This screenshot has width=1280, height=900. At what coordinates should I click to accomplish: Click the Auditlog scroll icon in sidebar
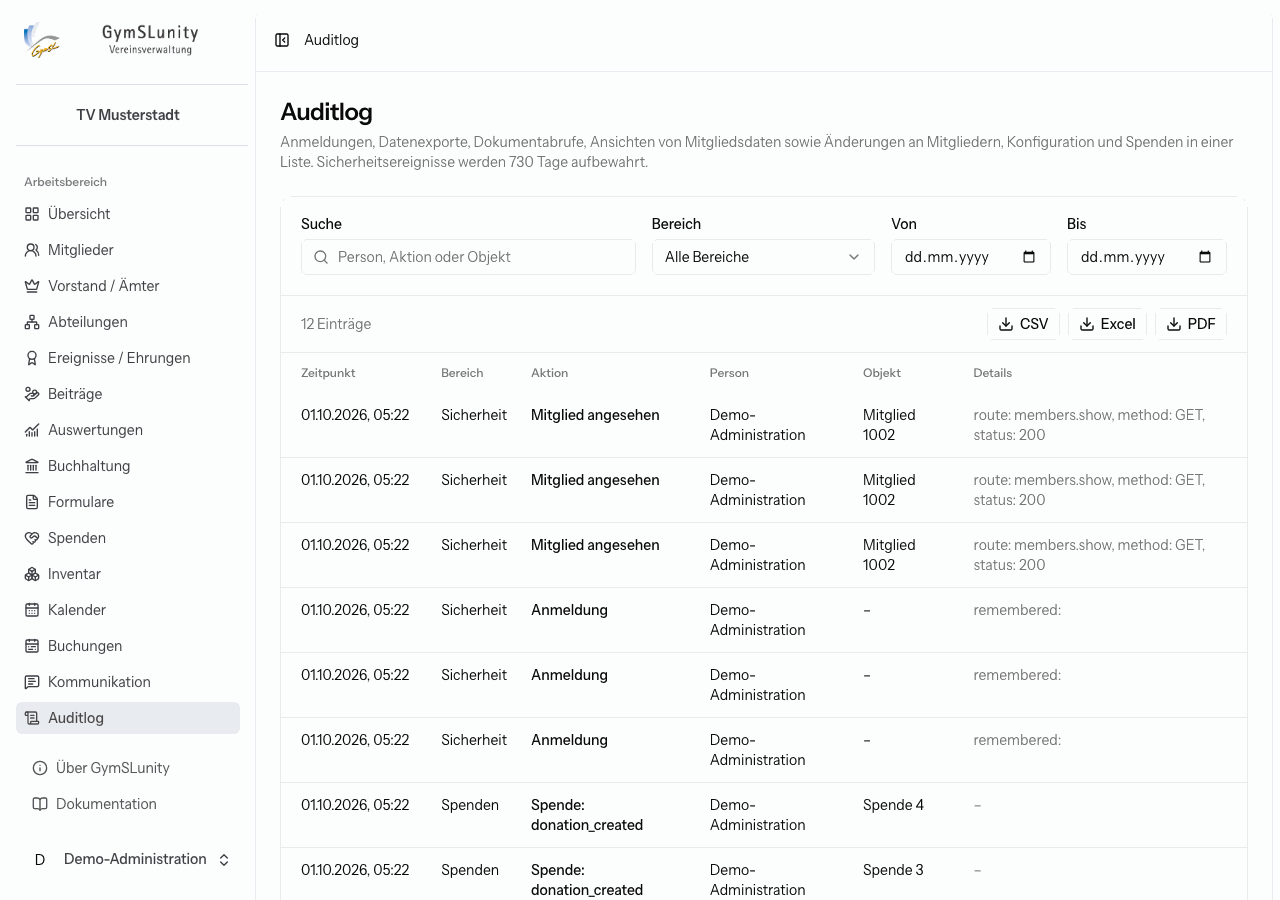click(32, 718)
